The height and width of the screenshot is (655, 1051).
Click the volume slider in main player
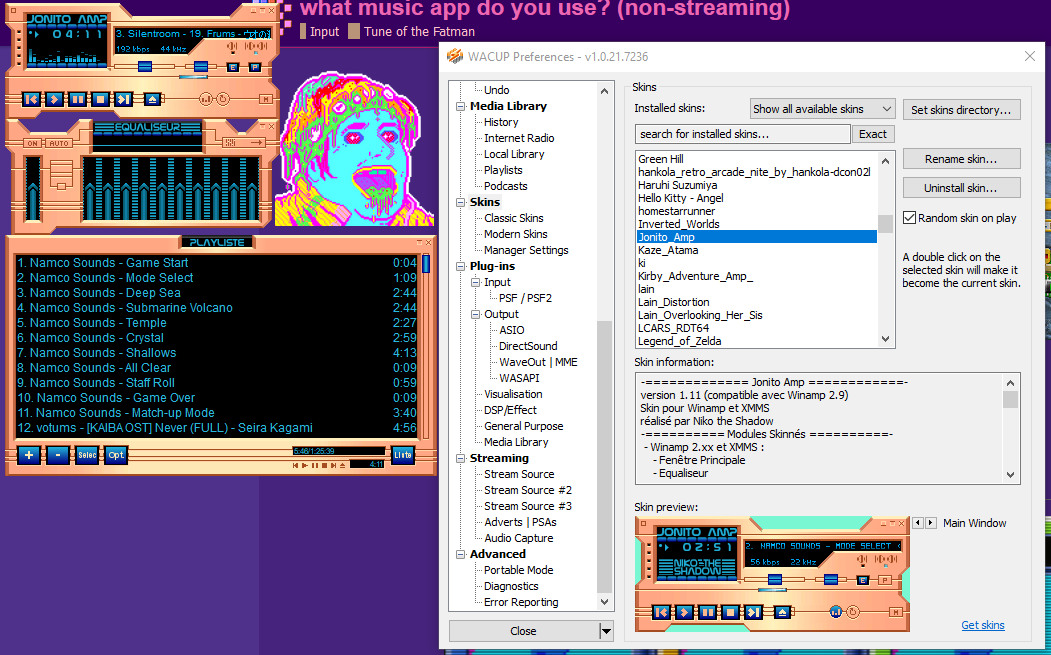[145, 67]
